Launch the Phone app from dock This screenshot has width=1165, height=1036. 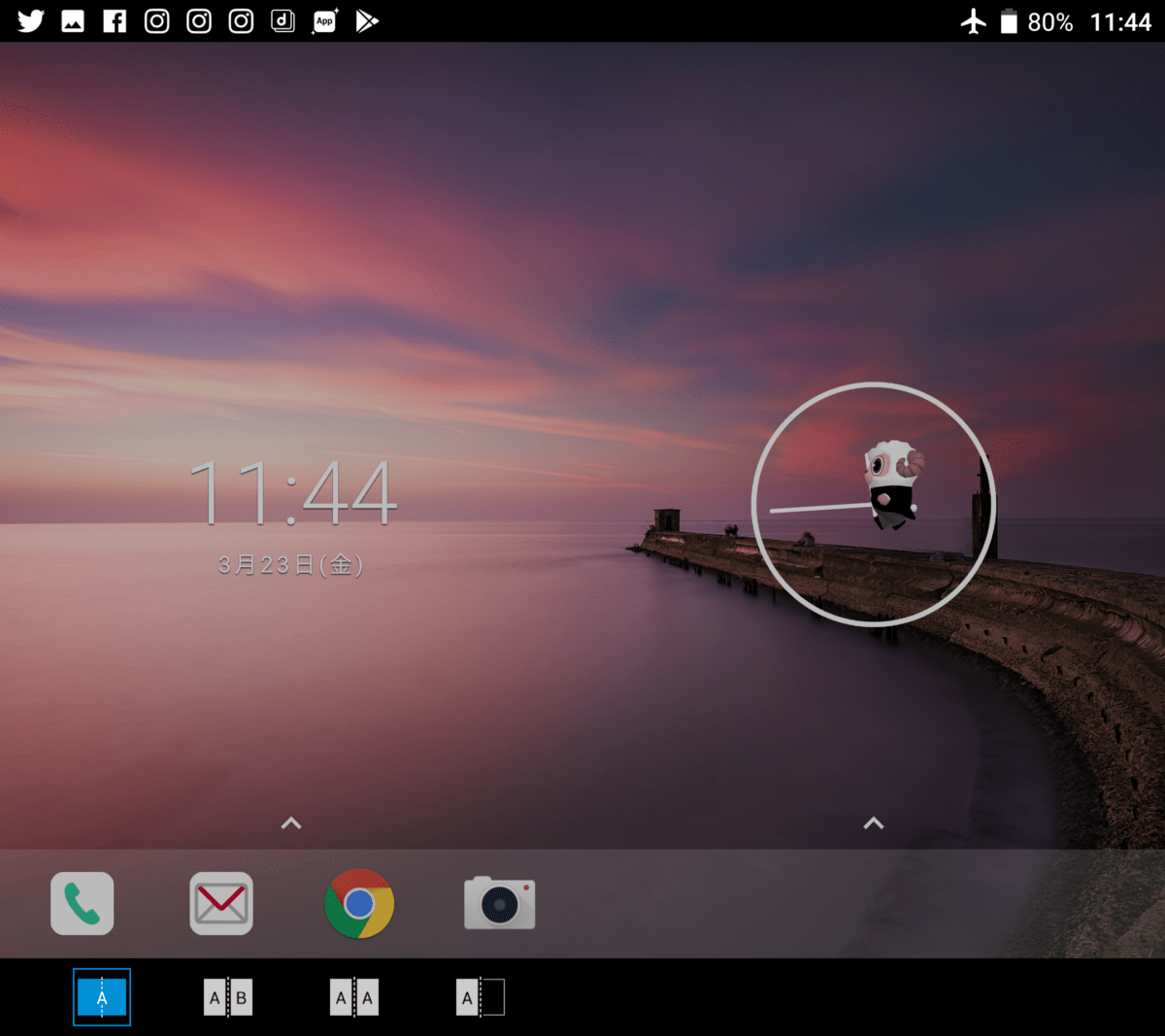[83, 904]
